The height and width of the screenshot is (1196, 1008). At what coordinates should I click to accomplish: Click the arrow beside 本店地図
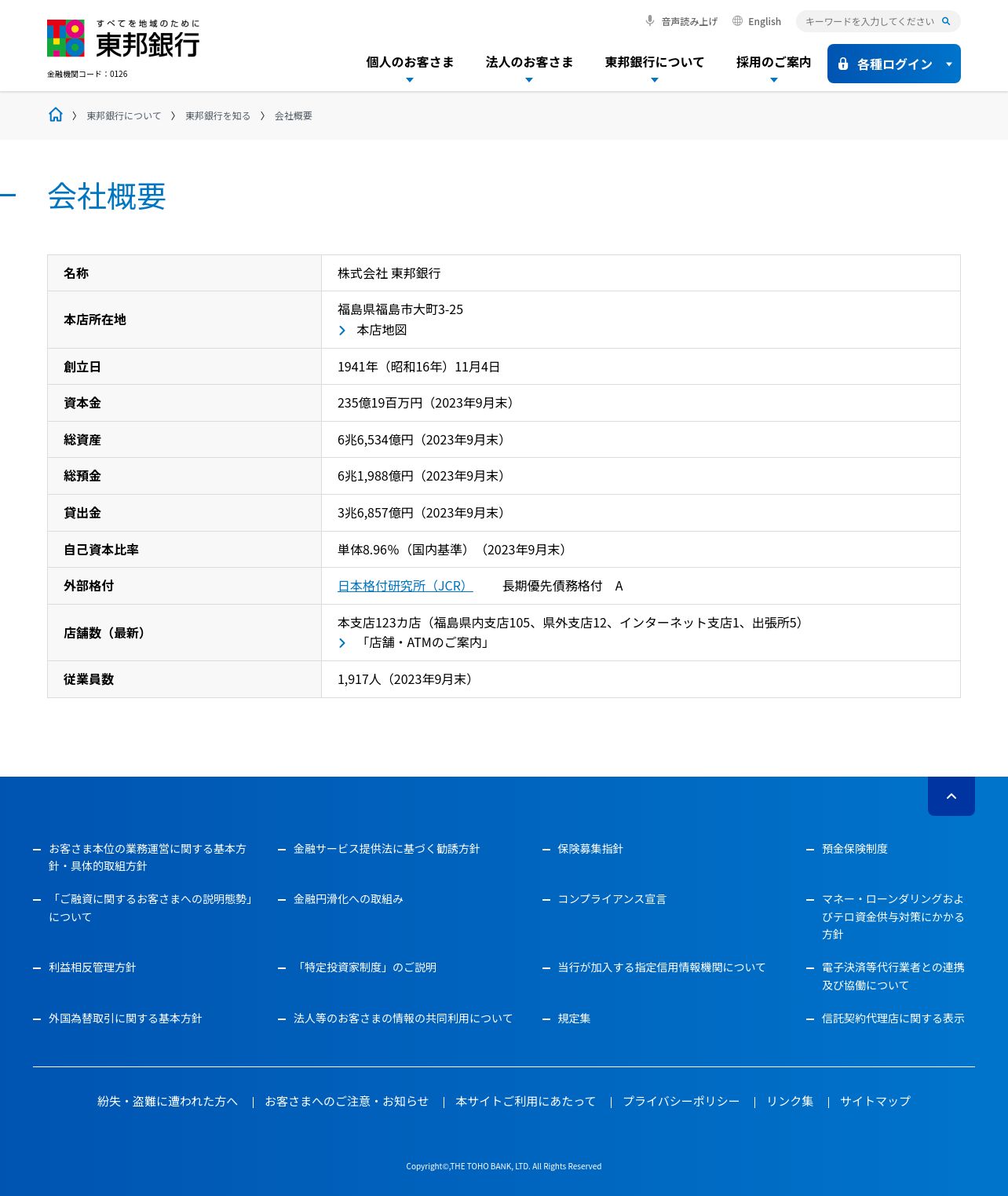(342, 331)
